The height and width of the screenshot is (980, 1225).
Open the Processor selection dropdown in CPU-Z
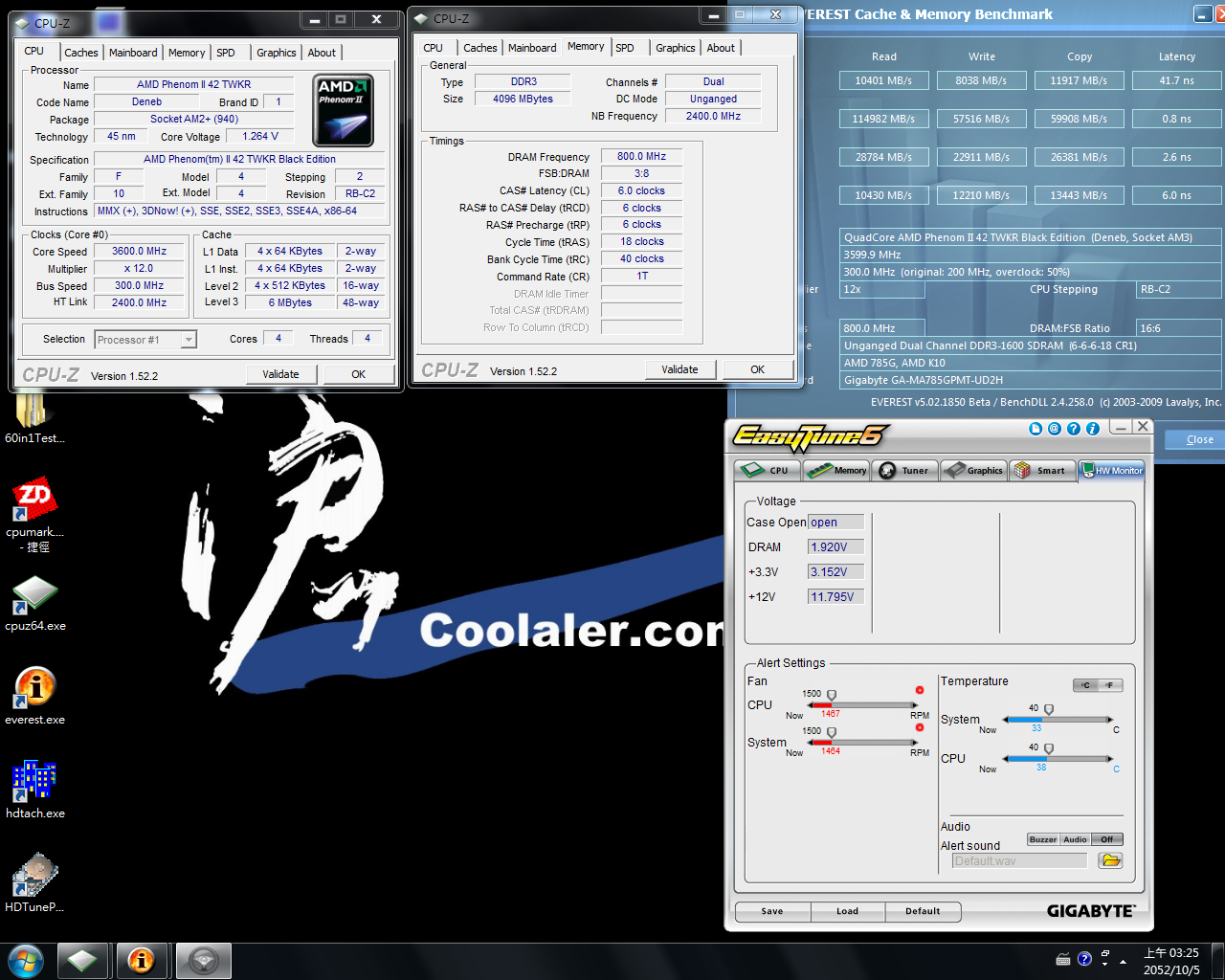[x=188, y=339]
